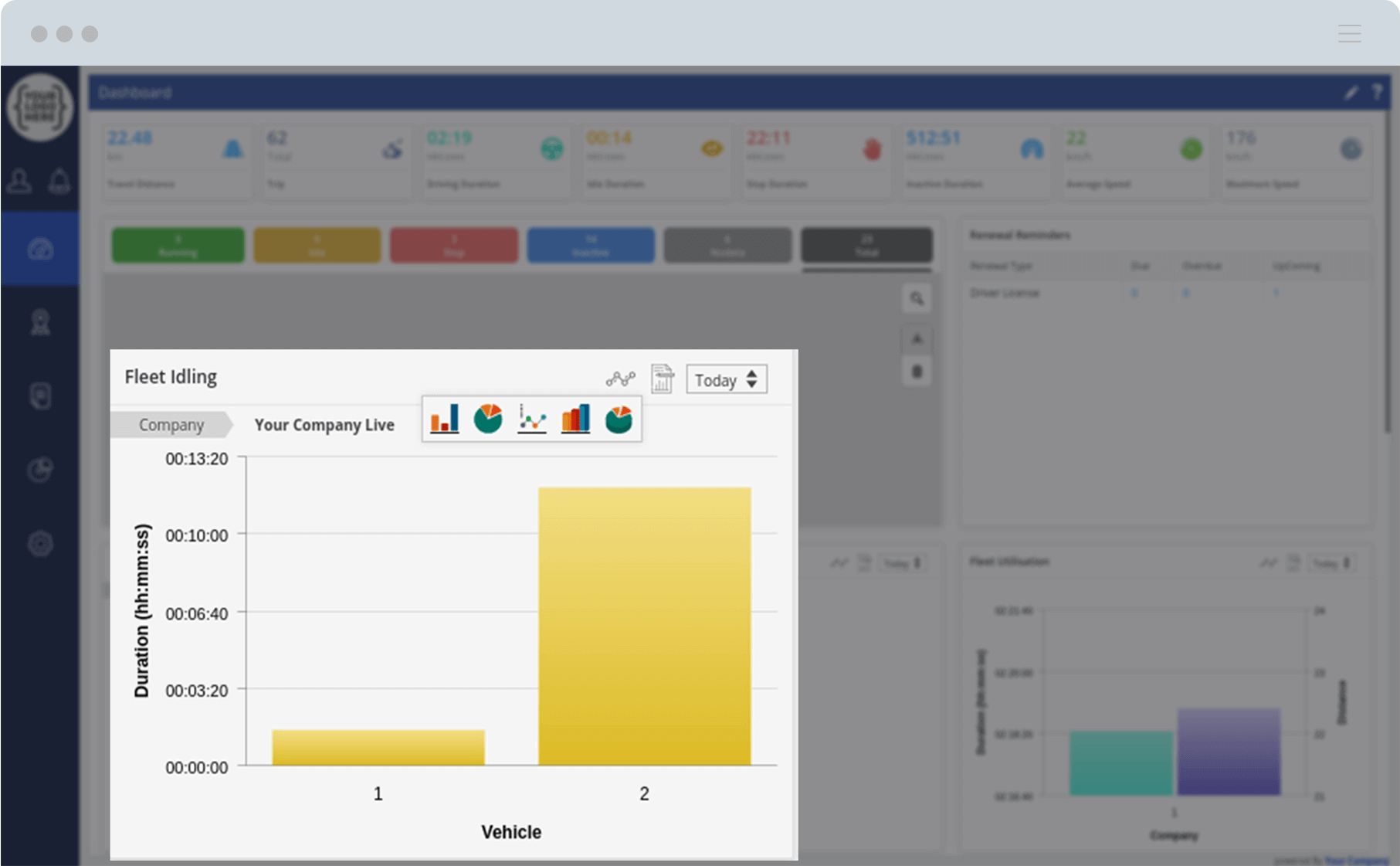This screenshot has height=866, width=1400.
Task: Open chart type selector in Fleet Idling
Action: [x=620, y=379]
